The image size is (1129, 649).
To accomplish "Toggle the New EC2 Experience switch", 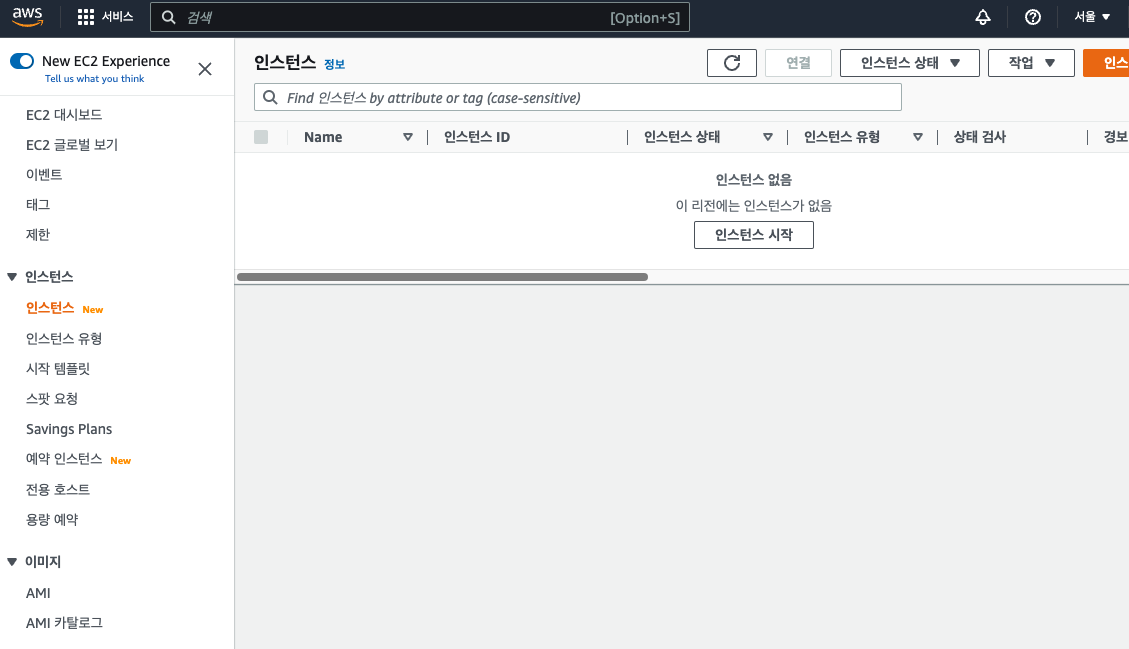I will click(x=22, y=61).
